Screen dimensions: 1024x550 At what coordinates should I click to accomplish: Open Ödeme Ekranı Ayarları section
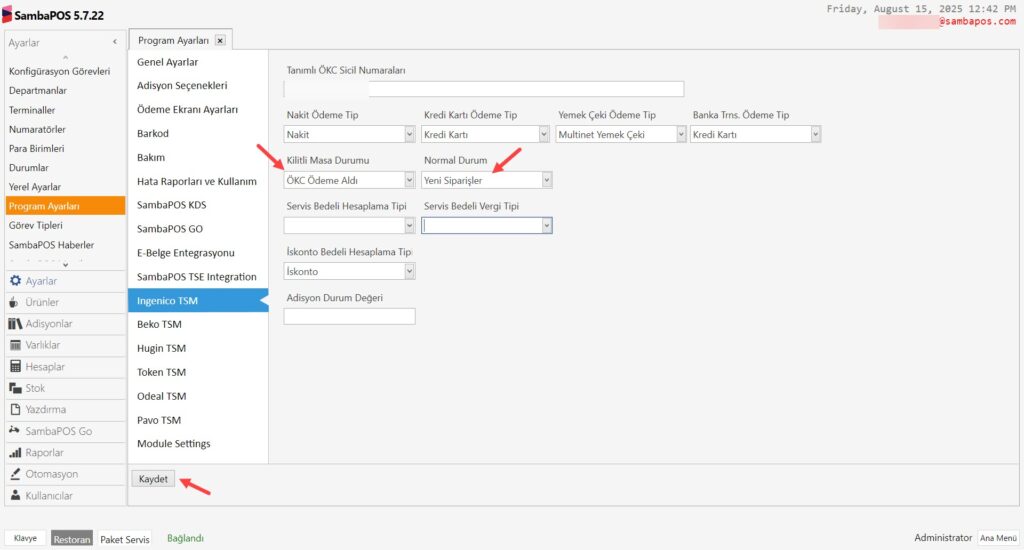pos(198,110)
